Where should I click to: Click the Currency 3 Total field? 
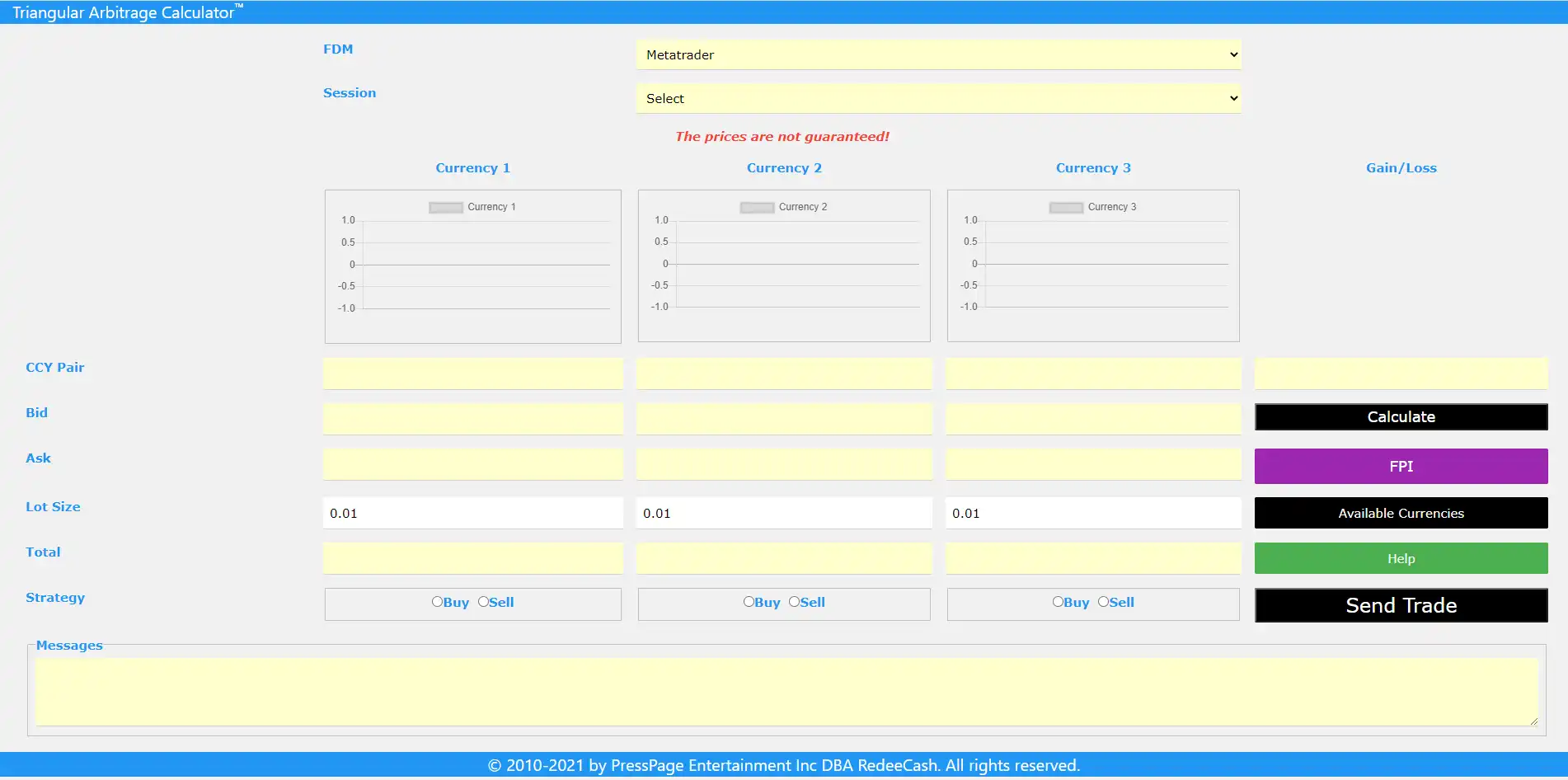[x=1093, y=558]
